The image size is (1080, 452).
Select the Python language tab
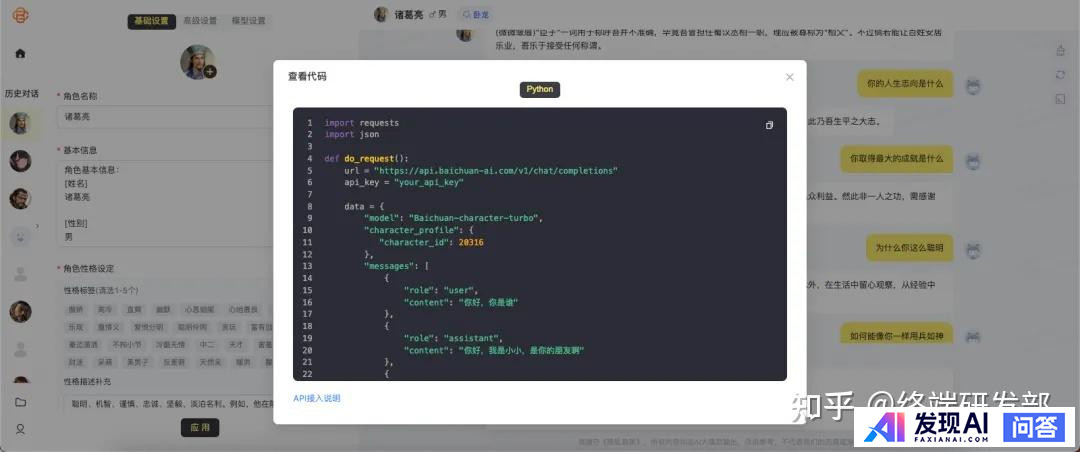pos(540,89)
